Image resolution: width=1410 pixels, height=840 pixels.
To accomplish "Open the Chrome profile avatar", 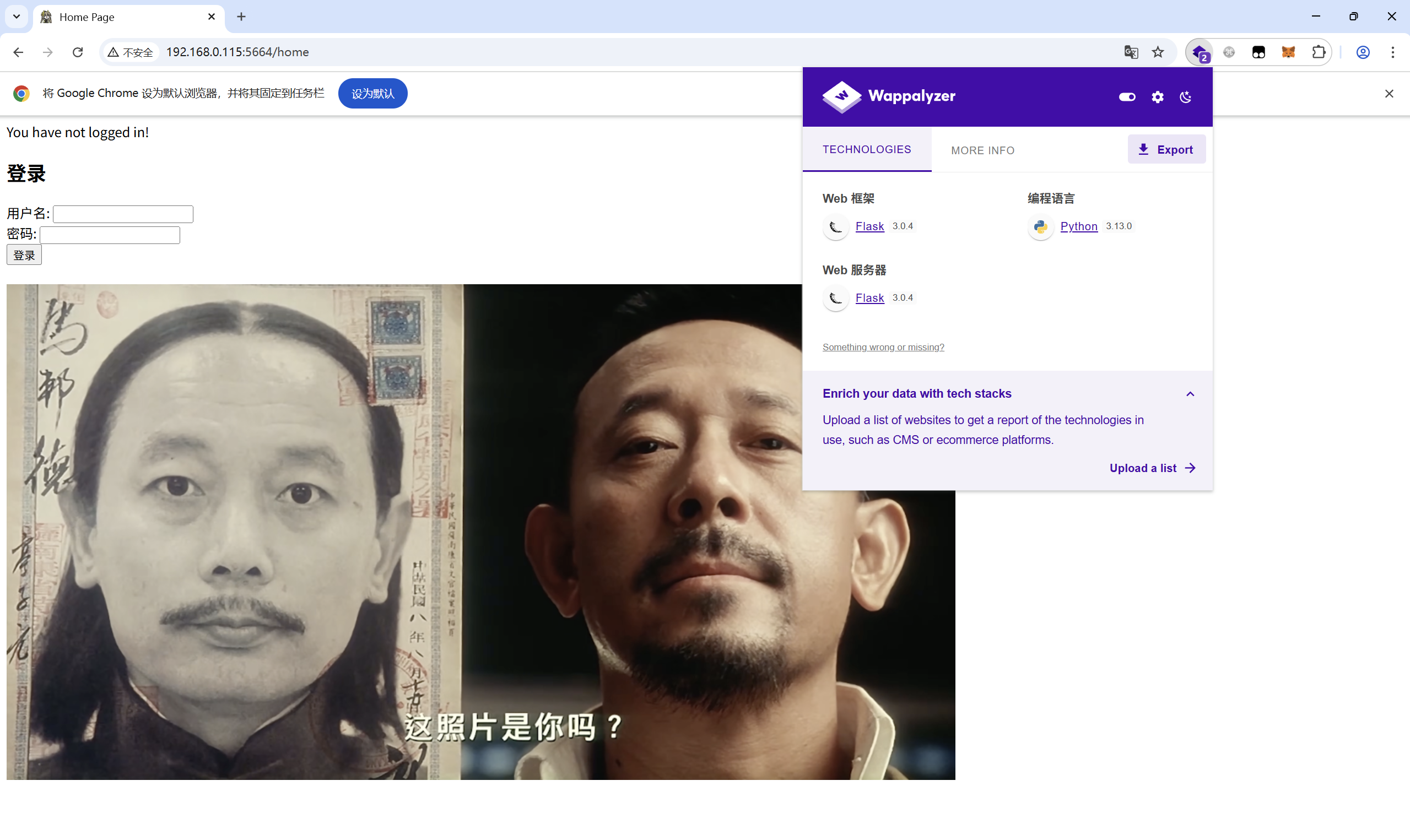I will coord(1363,52).
